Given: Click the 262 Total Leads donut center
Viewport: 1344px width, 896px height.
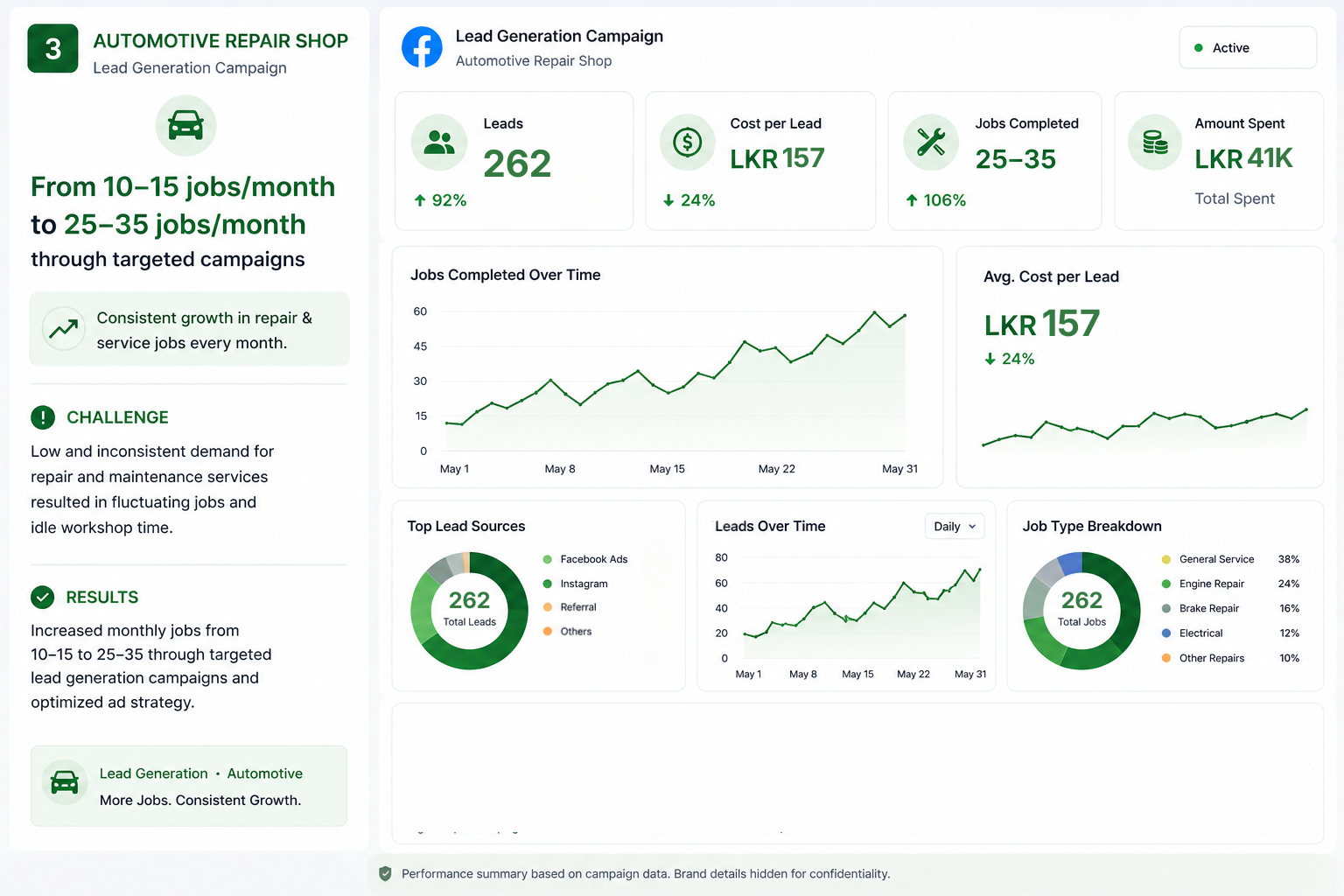Looking at the screenshot, I should coord(470,608).
